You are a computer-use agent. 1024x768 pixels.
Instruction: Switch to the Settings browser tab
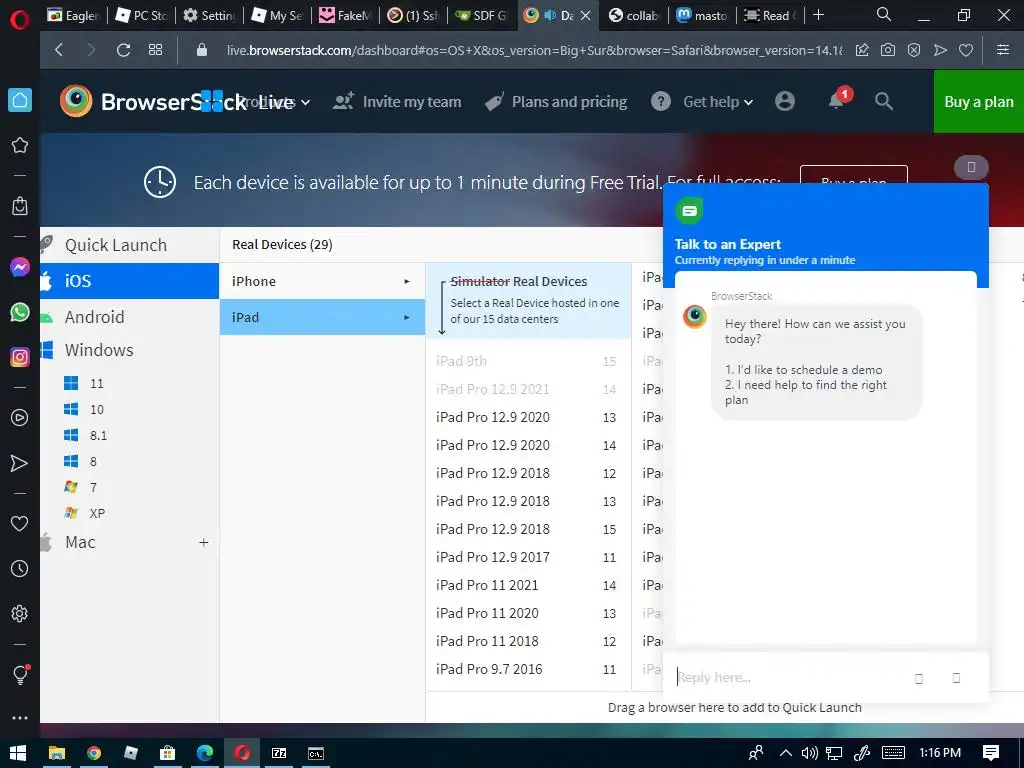coord(209,15)
